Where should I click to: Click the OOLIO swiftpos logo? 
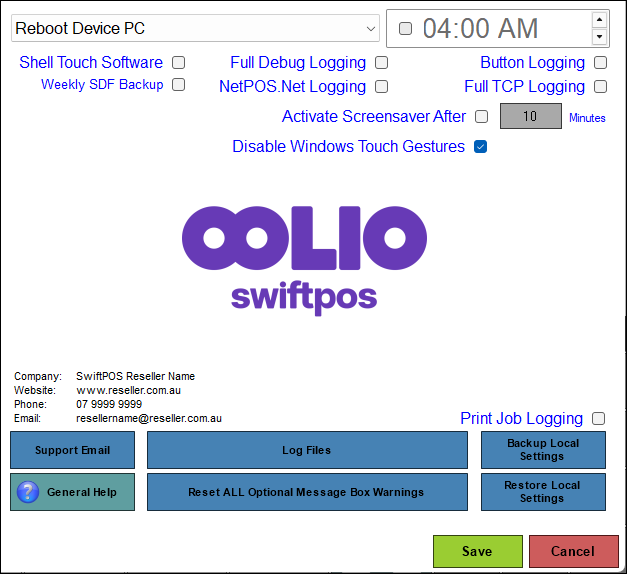(x=304, y=260)
